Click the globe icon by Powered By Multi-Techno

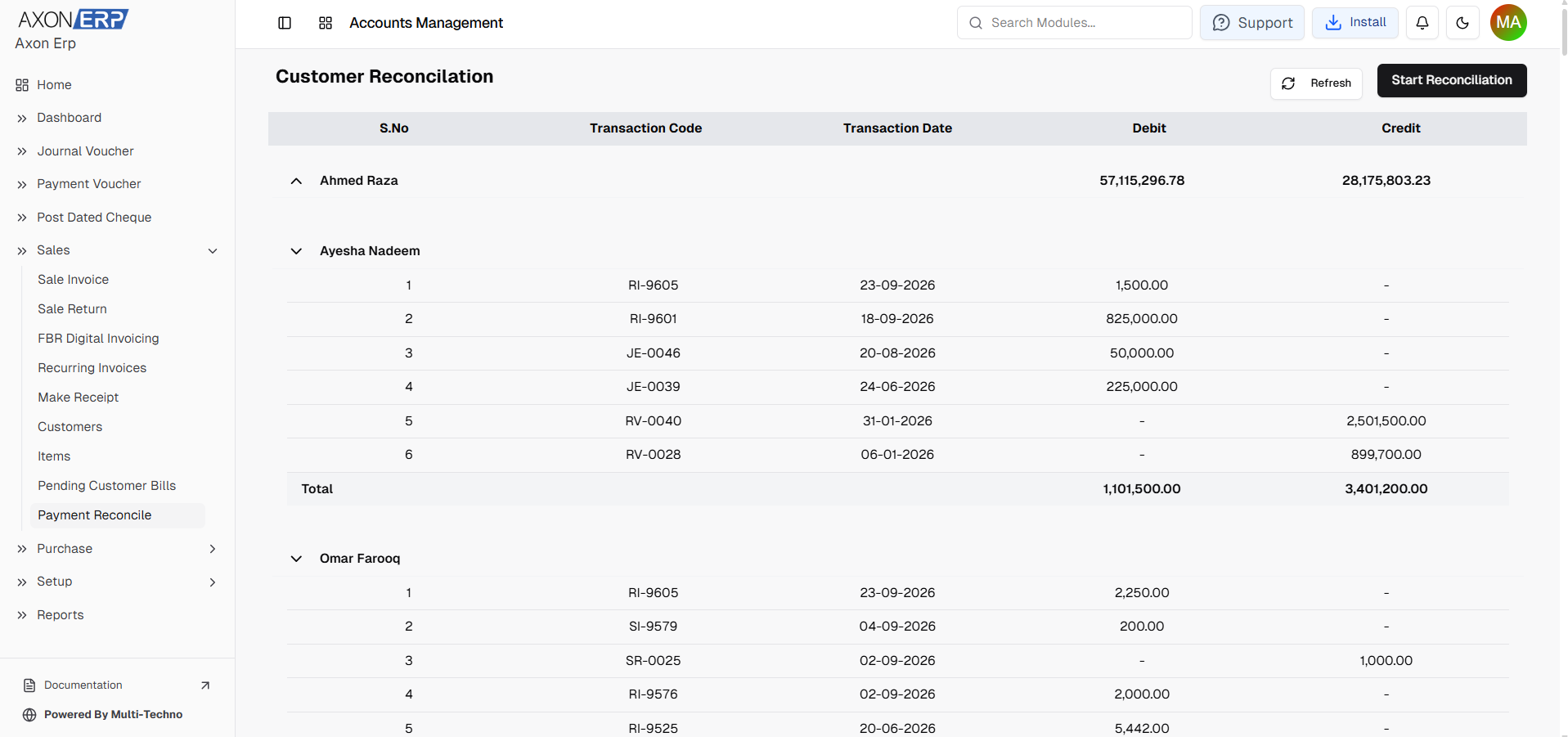click(x=29, y=715)
